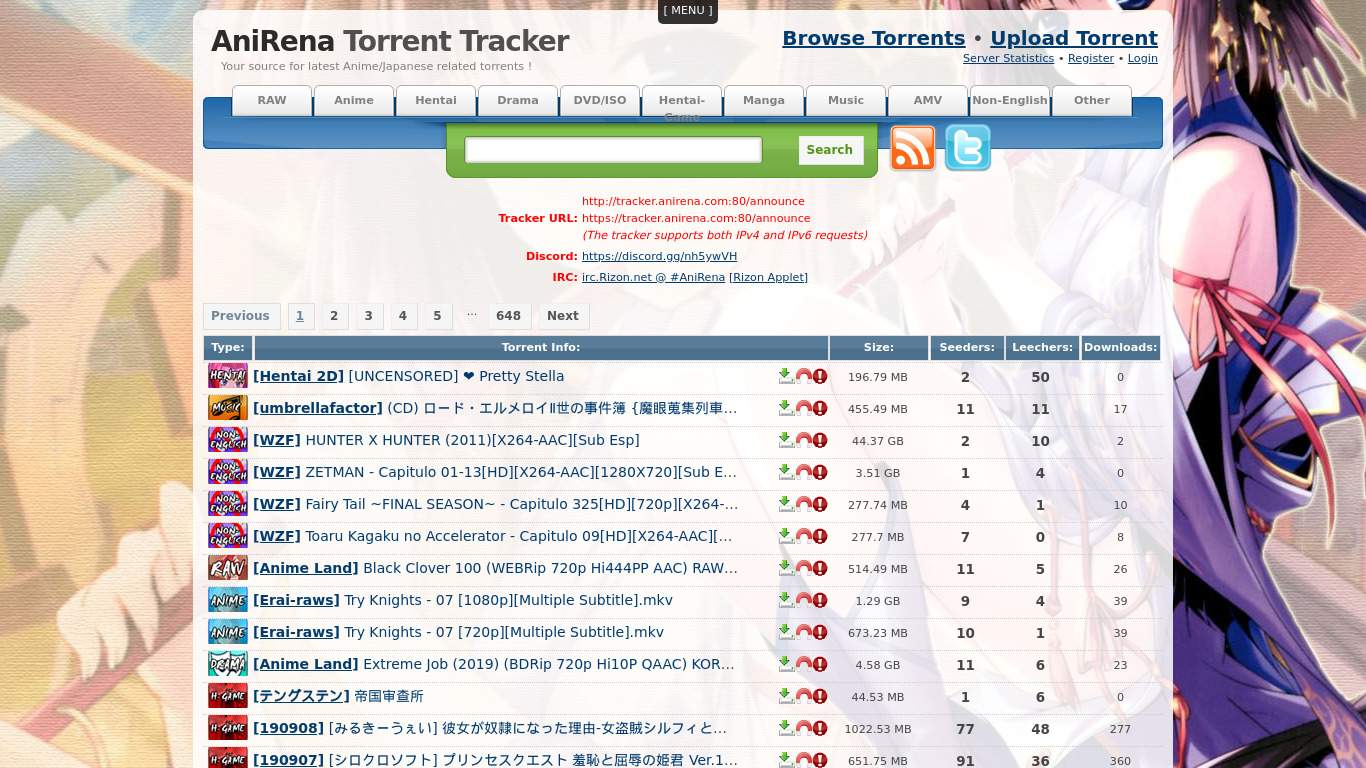1366x768 pixels.
Task: Click red info icon on Black Clover row
Action: pyautogui.click(x=820, y=568)
